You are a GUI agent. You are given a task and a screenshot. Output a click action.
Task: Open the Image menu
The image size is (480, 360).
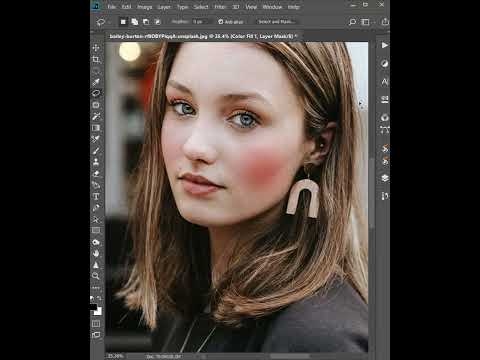pos(144,7)
